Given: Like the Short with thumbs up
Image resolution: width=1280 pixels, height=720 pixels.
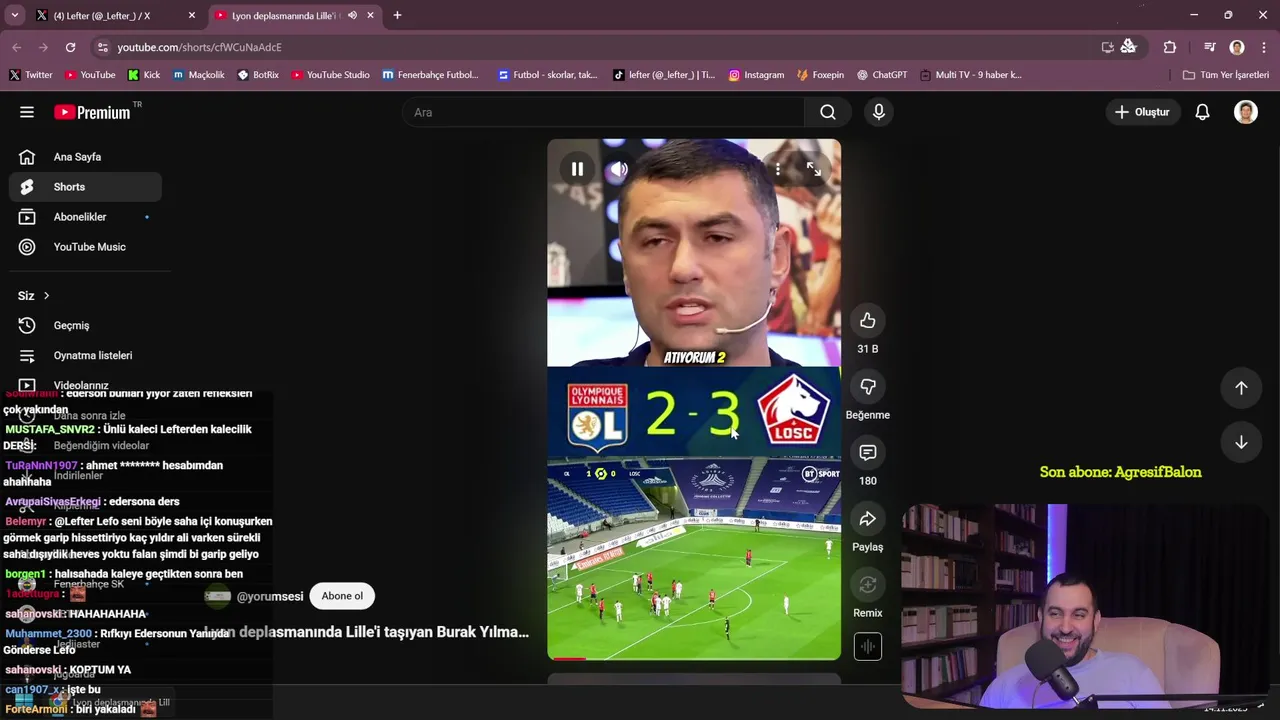Looking at the screenshot, I should coord(867,320).
